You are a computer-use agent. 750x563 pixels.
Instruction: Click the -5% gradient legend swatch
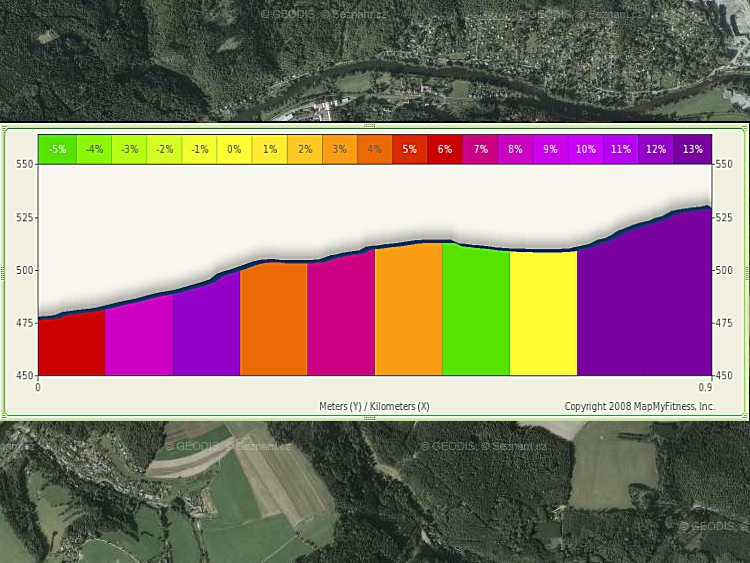(57, 149)
